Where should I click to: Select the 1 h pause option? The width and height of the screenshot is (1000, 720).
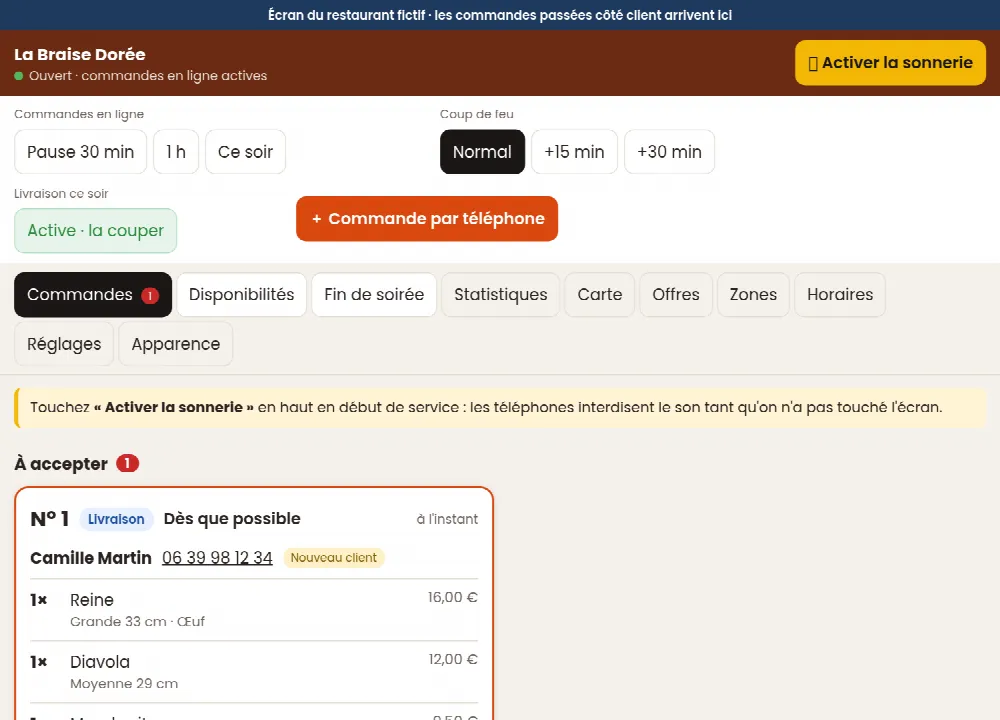click(176, 152)
